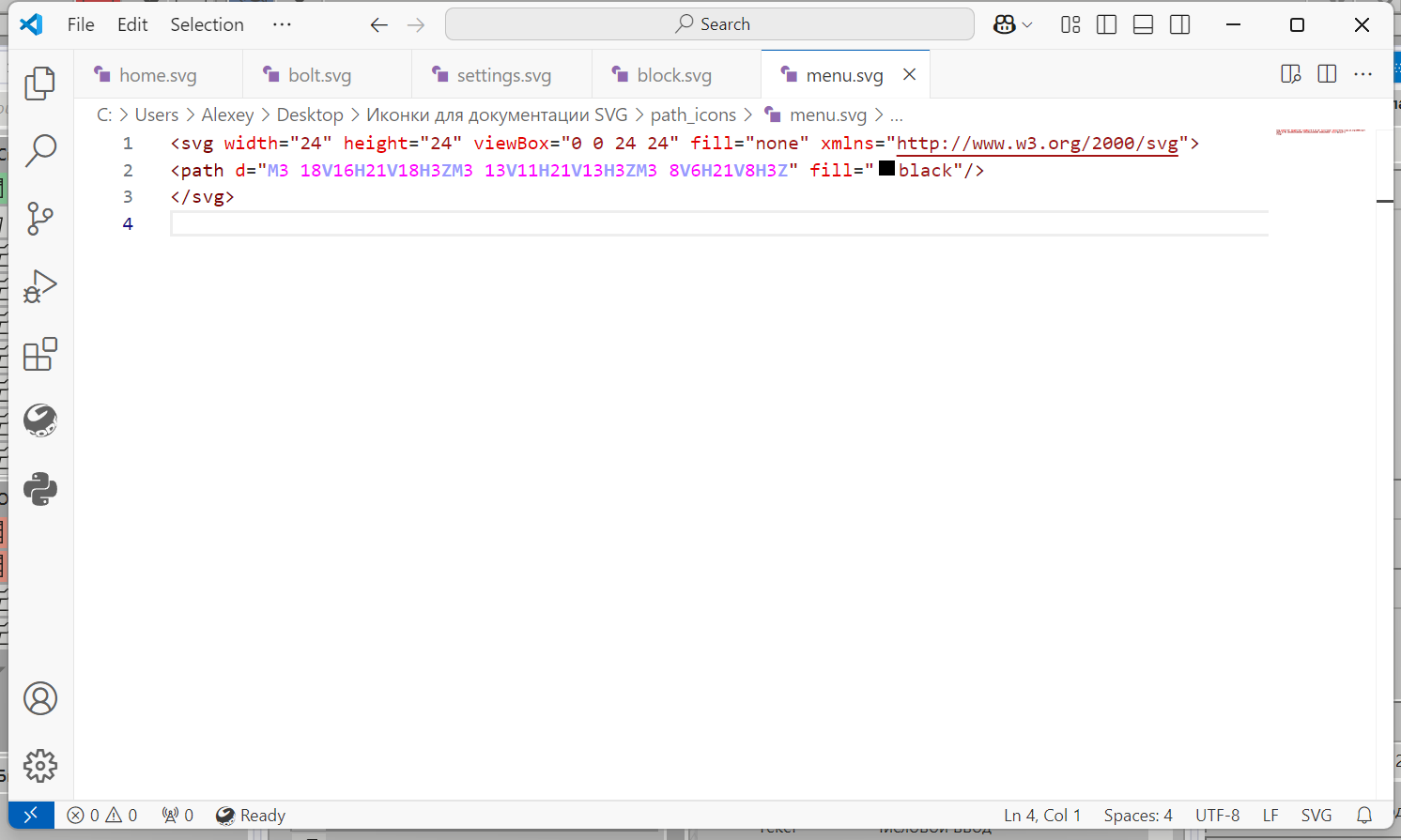Screen dimensions: 1401x840
Task: Open the Python activity bar icon
Action: [39, 489]
